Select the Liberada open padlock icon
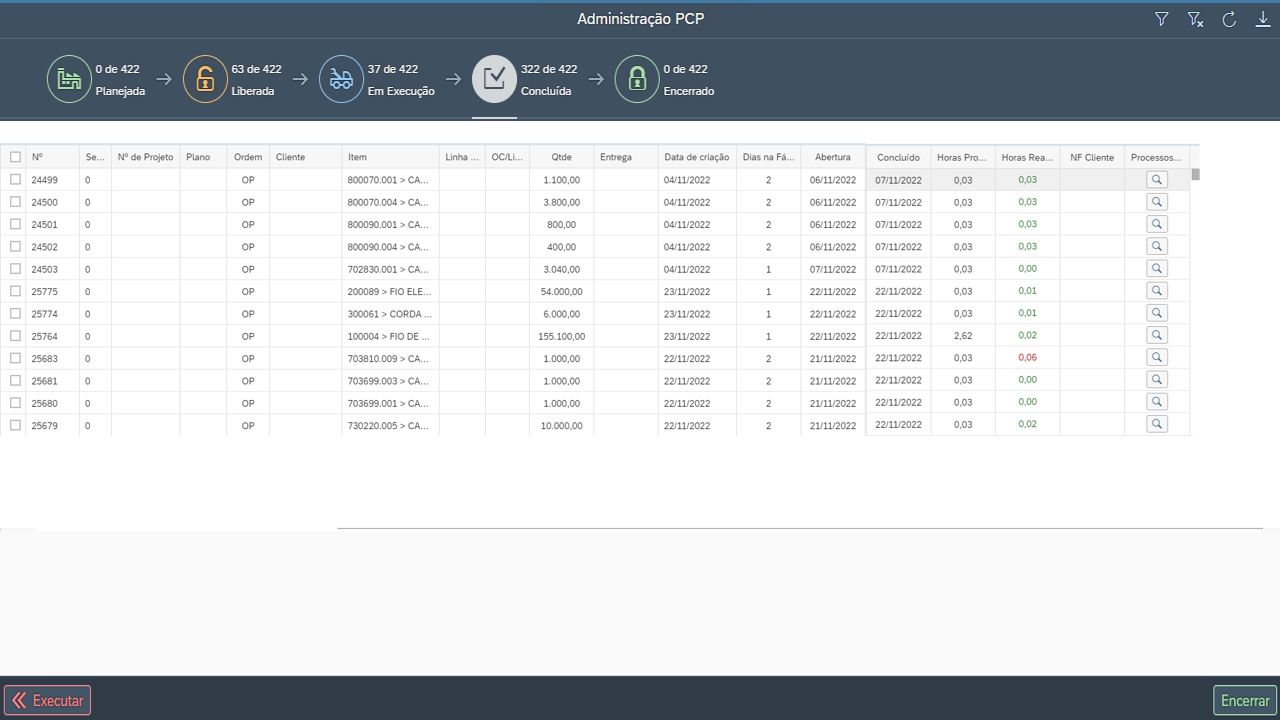Screen dimensions: 1280x720 (205, 79)
